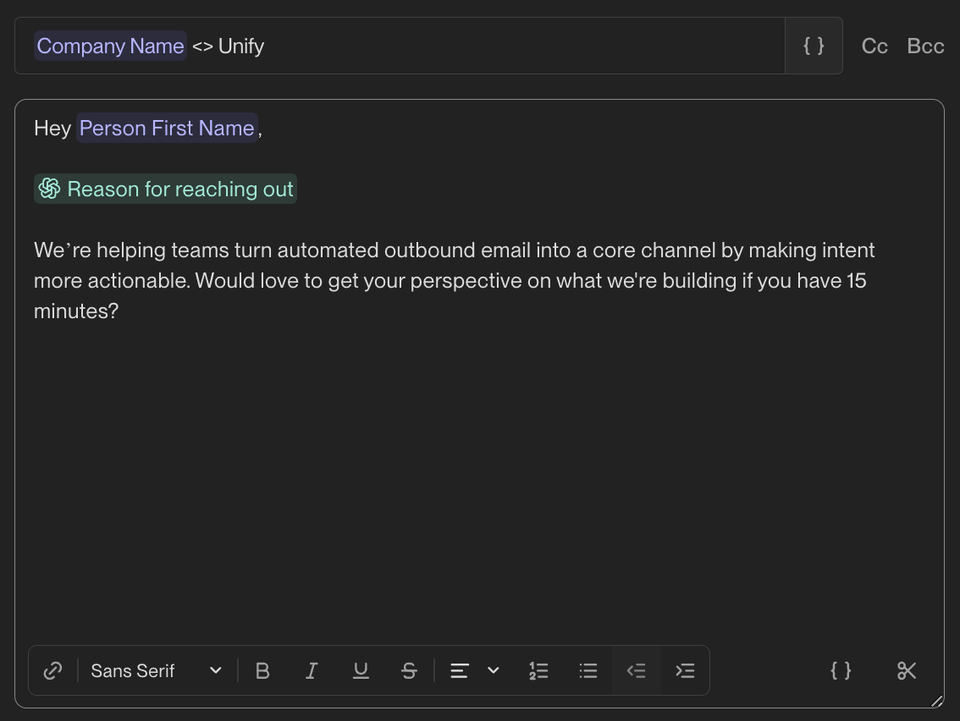Select the Person First Name variable chip

coord(167,128)
